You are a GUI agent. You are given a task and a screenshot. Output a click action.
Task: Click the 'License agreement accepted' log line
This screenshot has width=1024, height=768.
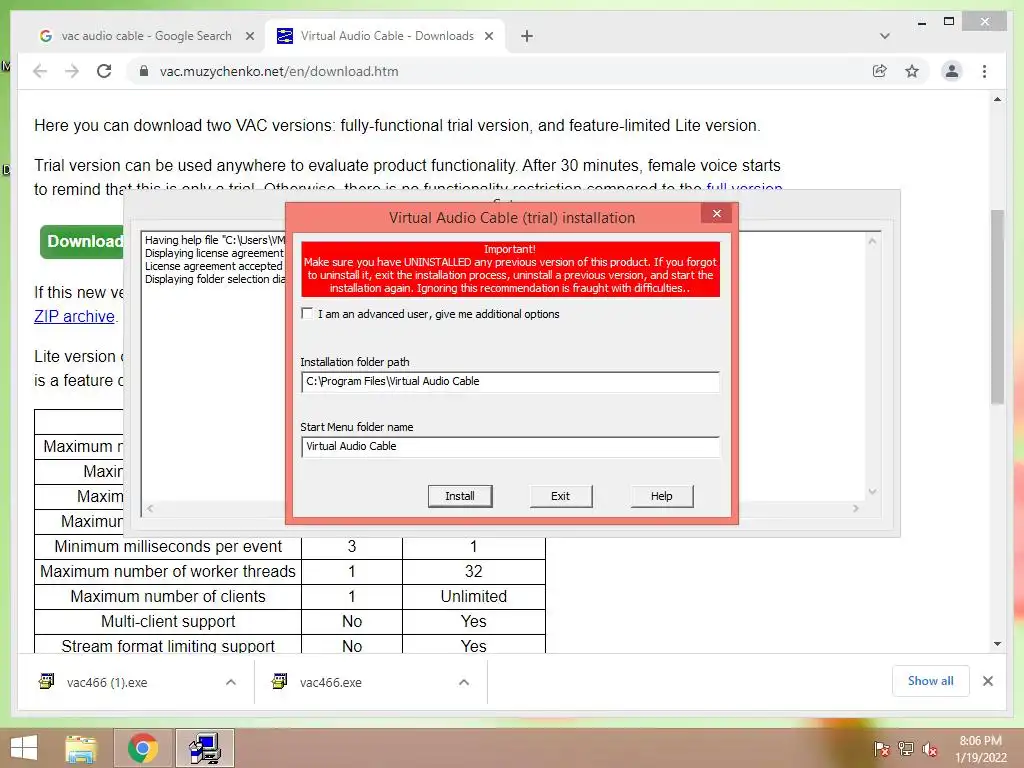214,266
